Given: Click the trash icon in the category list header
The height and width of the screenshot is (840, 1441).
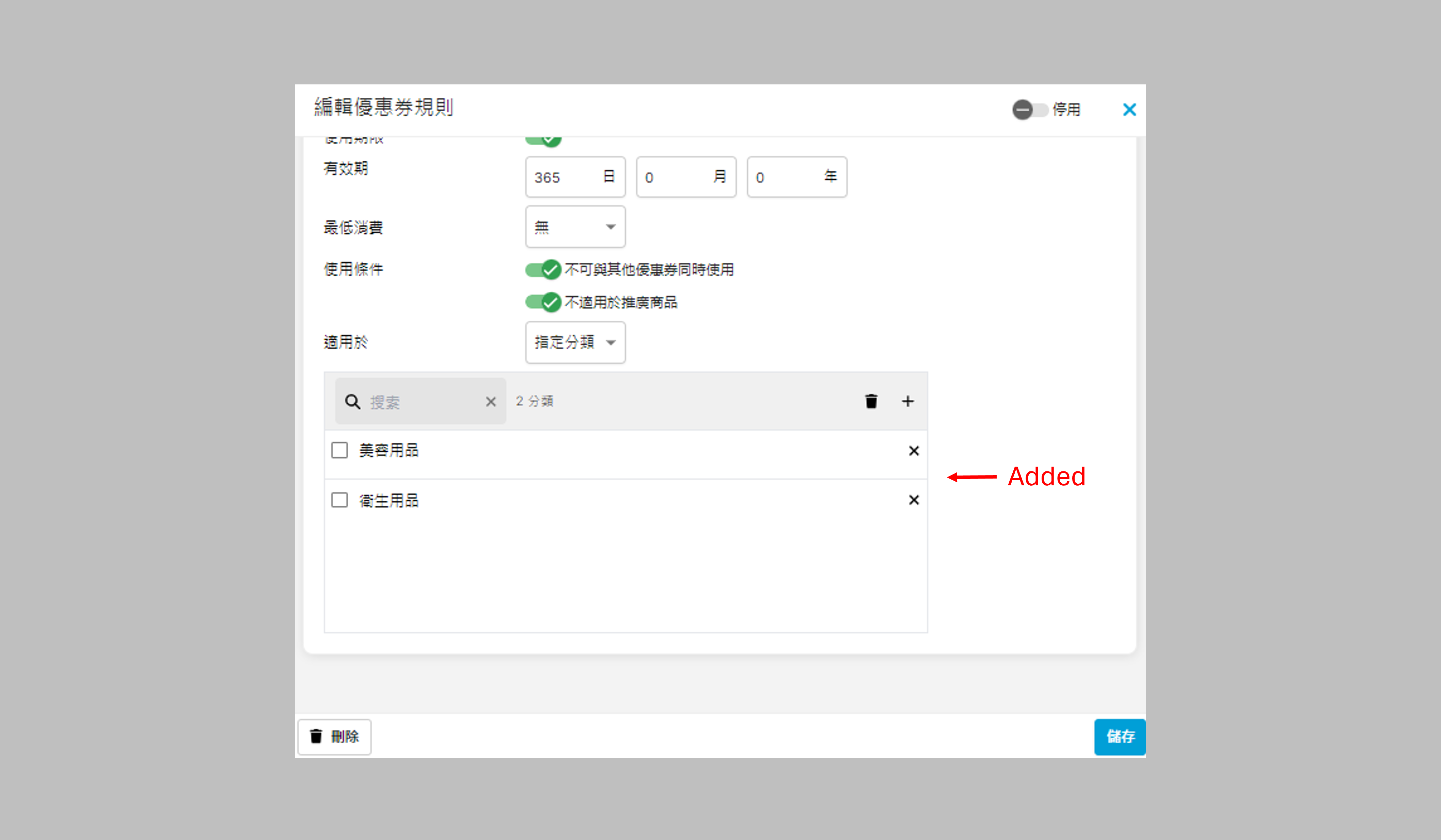Looking at the screenshot, I should coord(871,401).
